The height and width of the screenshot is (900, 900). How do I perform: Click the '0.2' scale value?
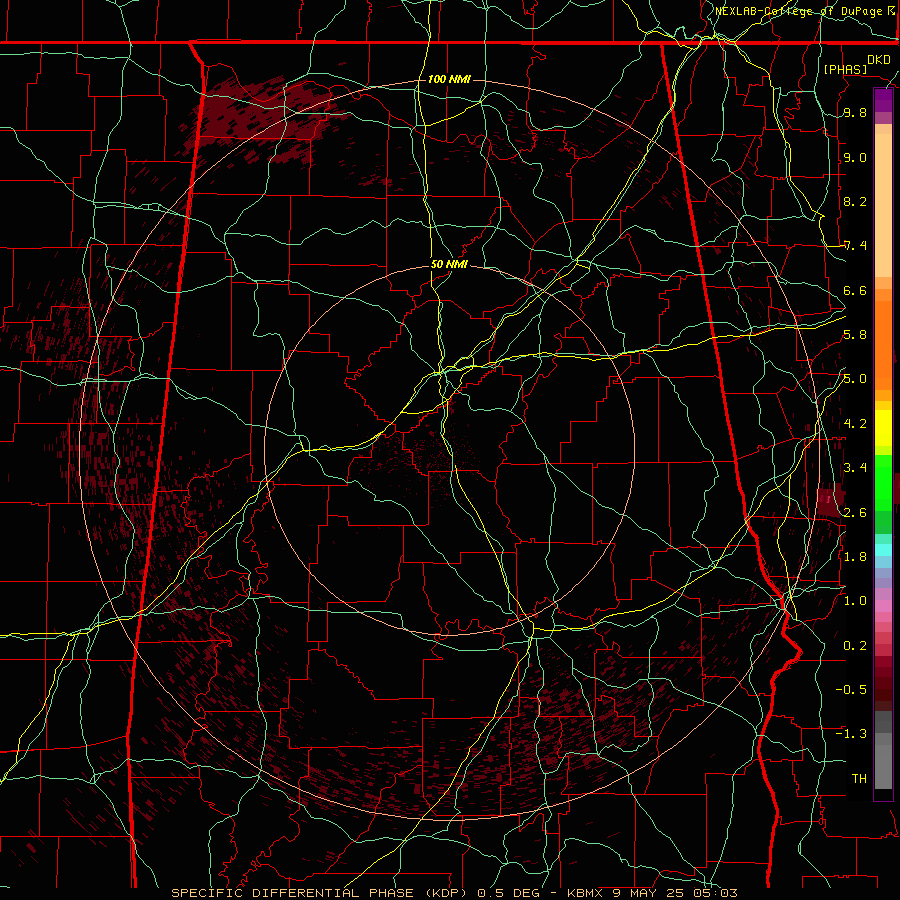pyautogui.click(x=855, y=646)
